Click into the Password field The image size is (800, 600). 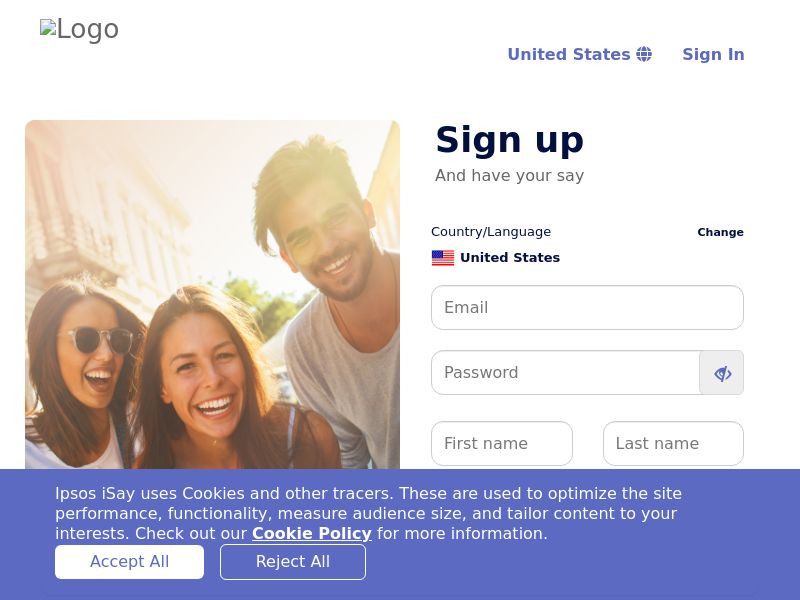[x=565, y=373]
